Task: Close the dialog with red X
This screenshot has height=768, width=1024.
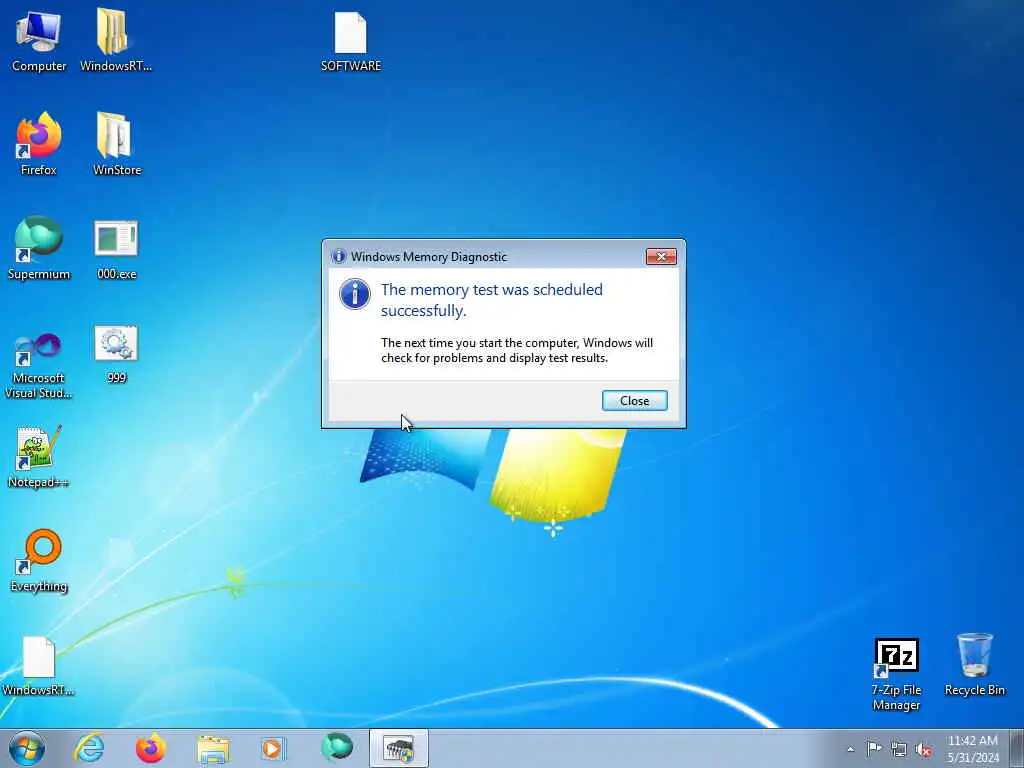Action: pos(661,257)
